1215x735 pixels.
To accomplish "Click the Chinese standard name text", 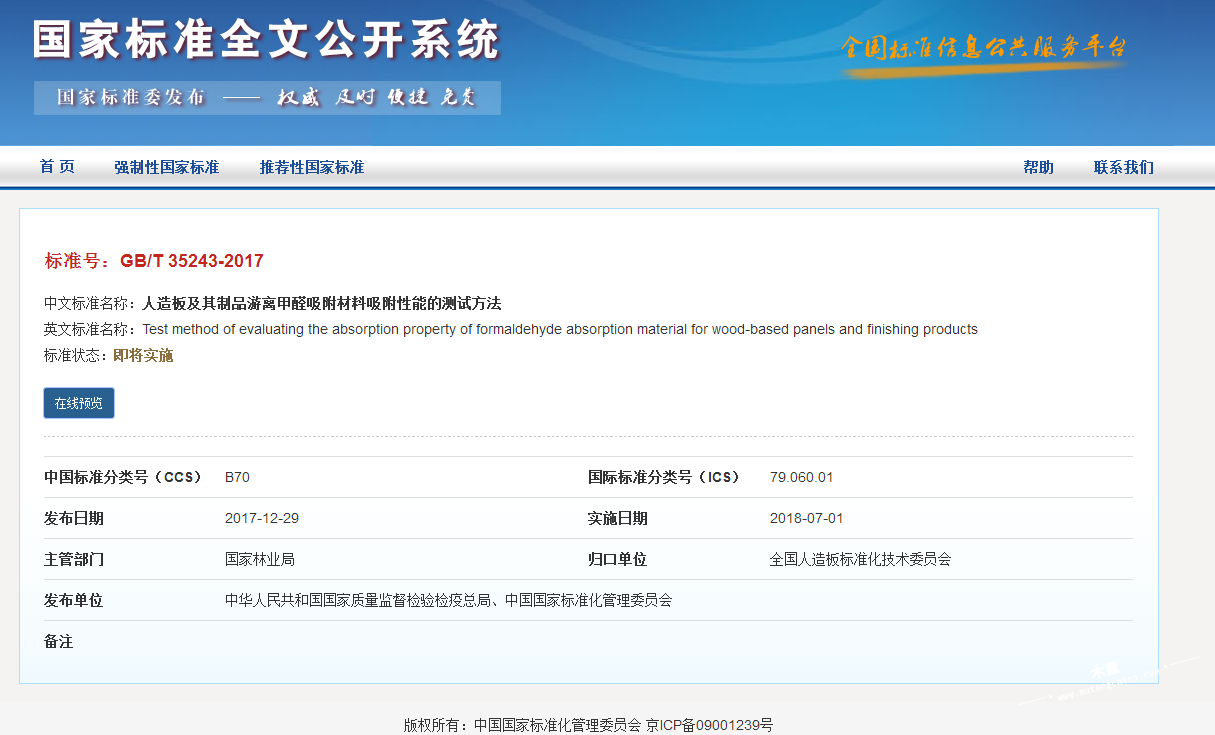I will coord(321,303).
